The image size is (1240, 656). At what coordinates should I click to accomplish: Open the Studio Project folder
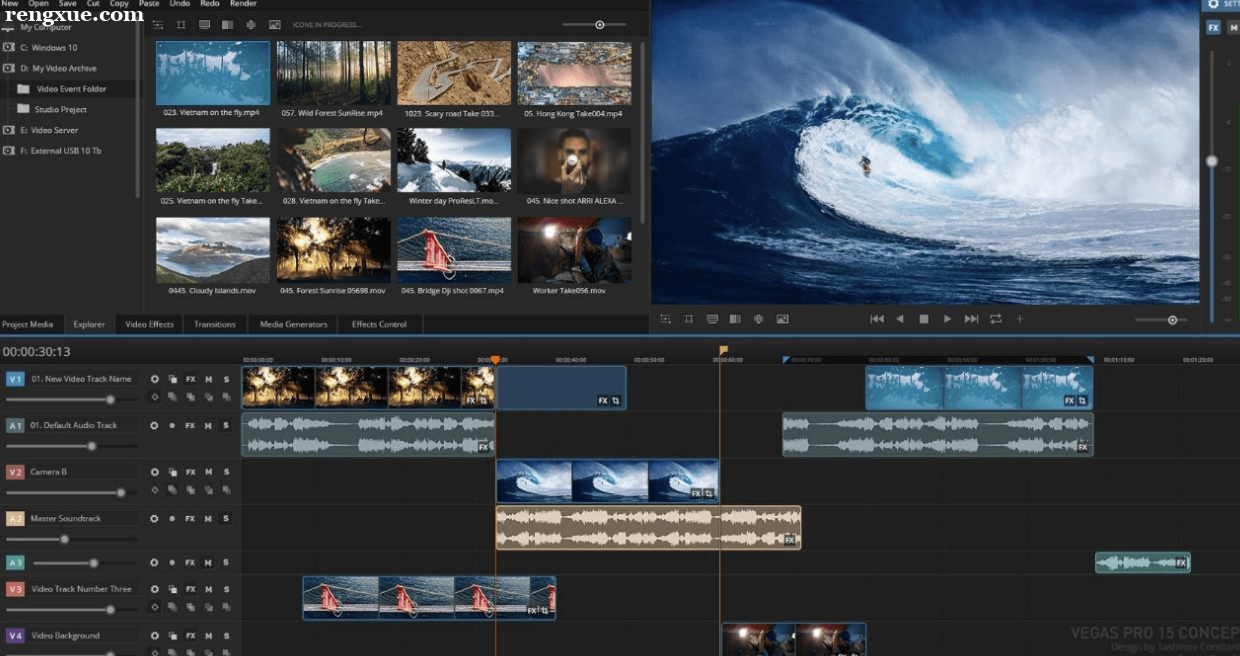coord(60,110)
